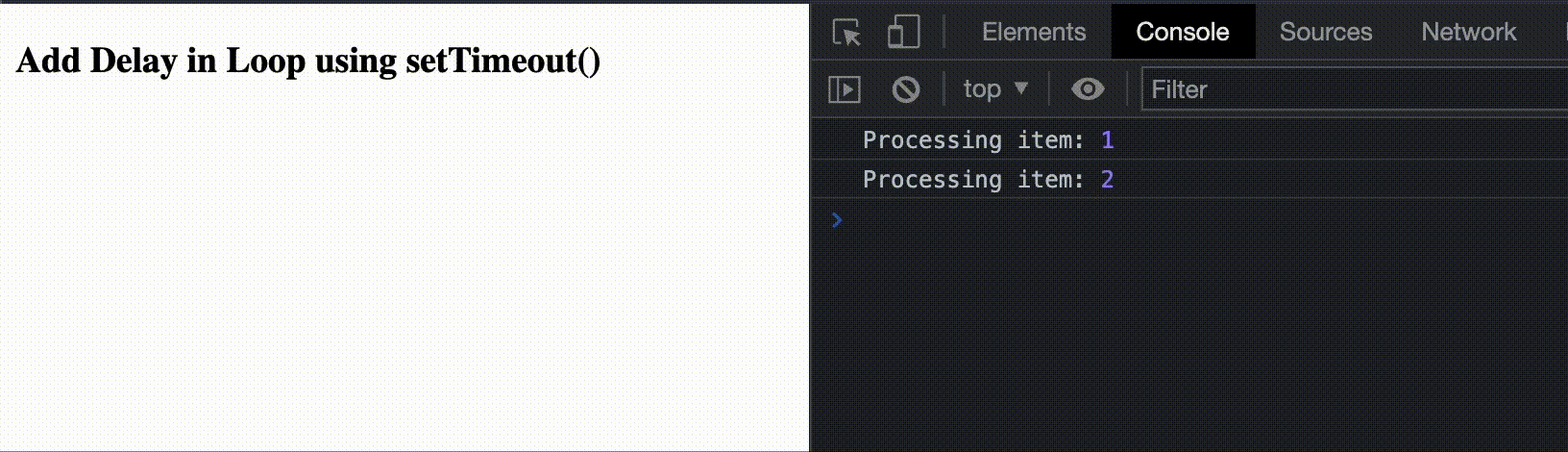Activate the inspect element picker icon

[x=846, y=33]
